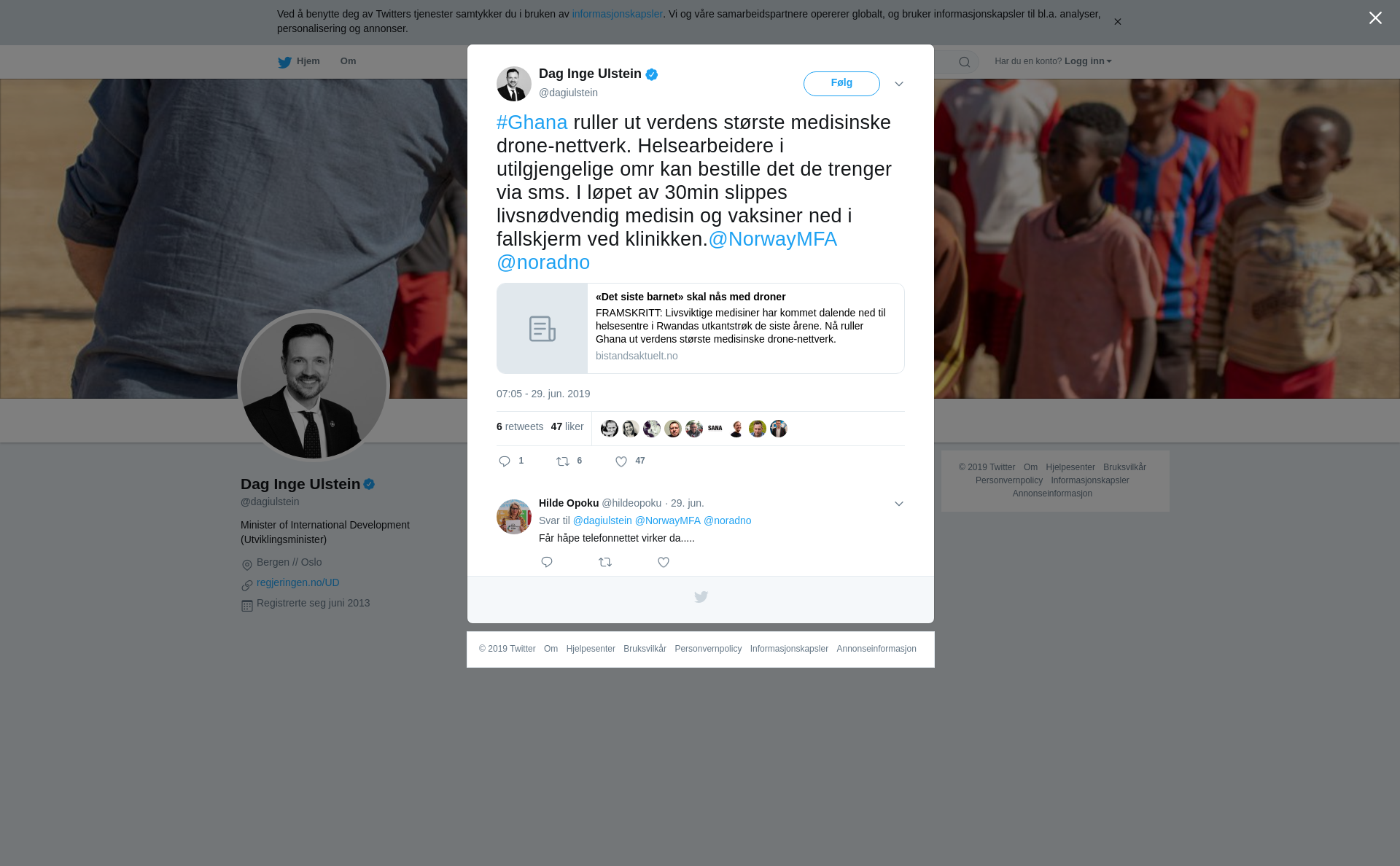Screen dimensions: 1400x866
Task: Click the search magnifier icon
Action: pyautogui.click(x=965, y=62)
